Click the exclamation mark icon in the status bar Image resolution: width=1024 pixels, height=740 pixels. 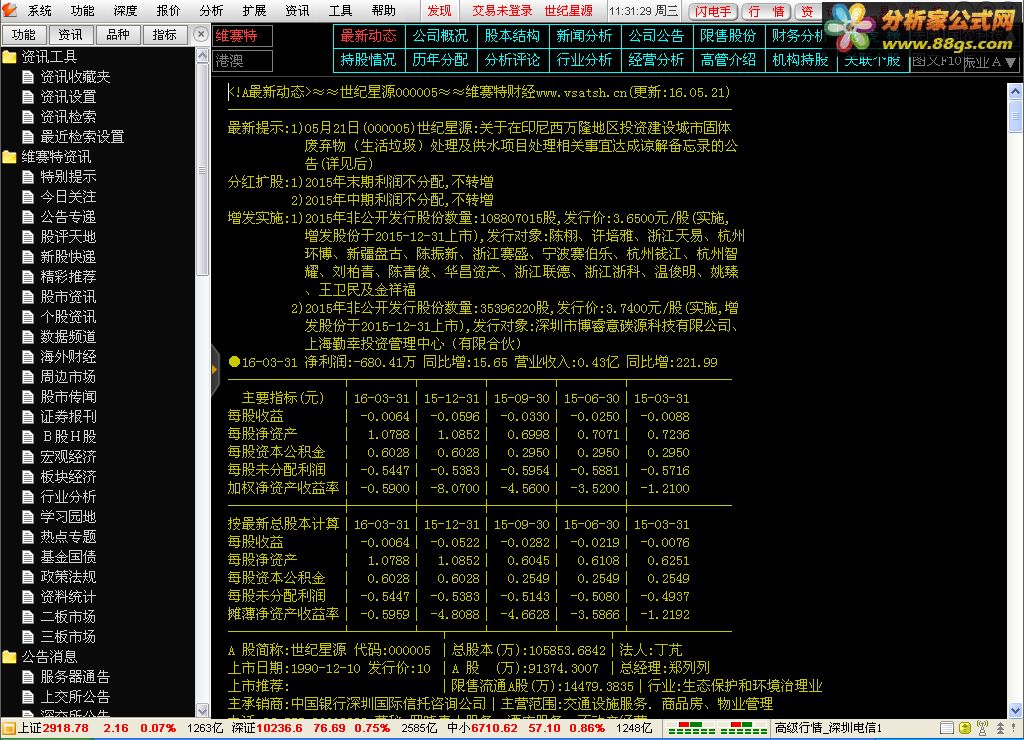[1014, 728]
